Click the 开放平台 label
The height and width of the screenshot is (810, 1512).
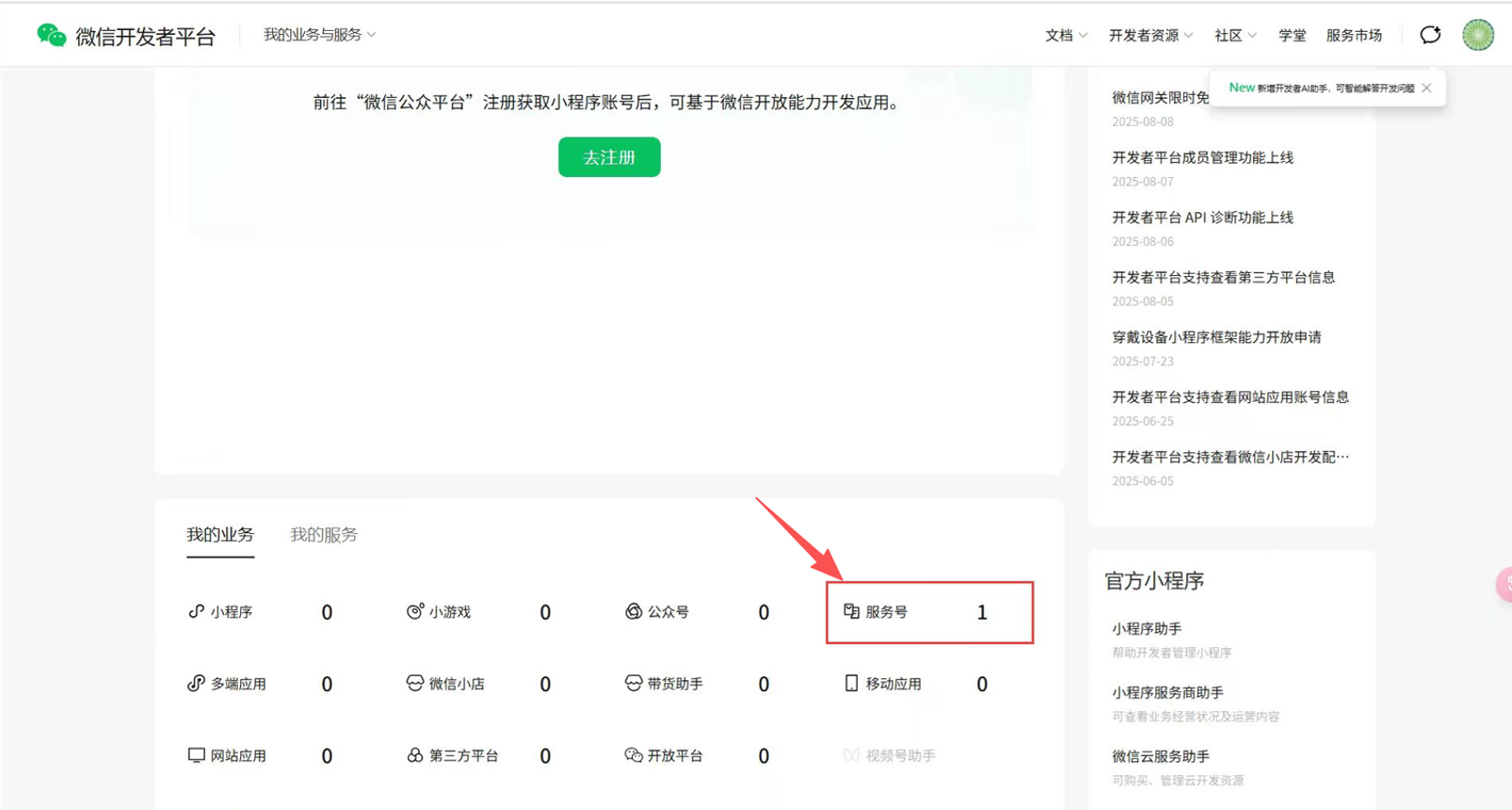pyautogui.click(x=675, y=755)
